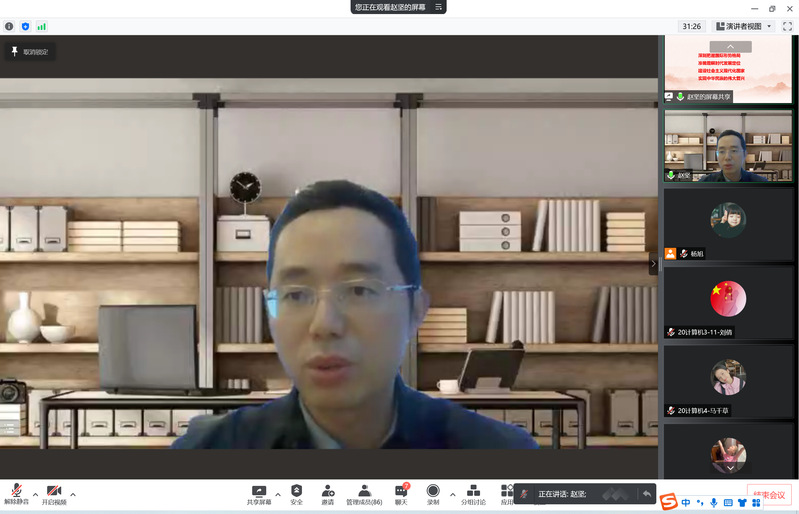
Task: Open 分组讨论 breakout rooms
Action: [x=473, y=492]
